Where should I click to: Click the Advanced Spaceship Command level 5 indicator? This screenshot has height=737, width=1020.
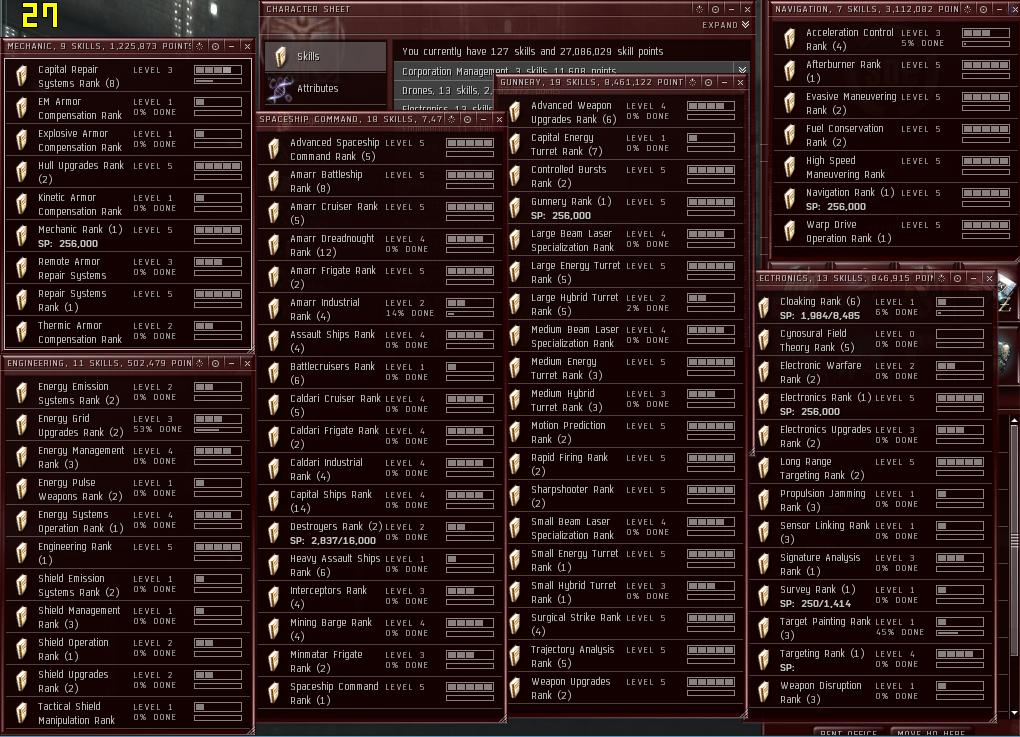click(470, 143)
